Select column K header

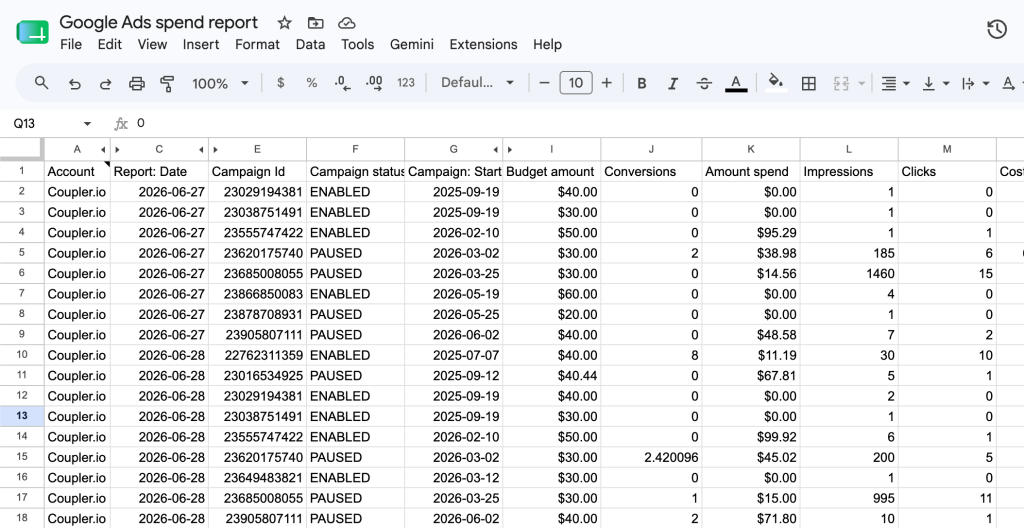click(x=751, y=150)
